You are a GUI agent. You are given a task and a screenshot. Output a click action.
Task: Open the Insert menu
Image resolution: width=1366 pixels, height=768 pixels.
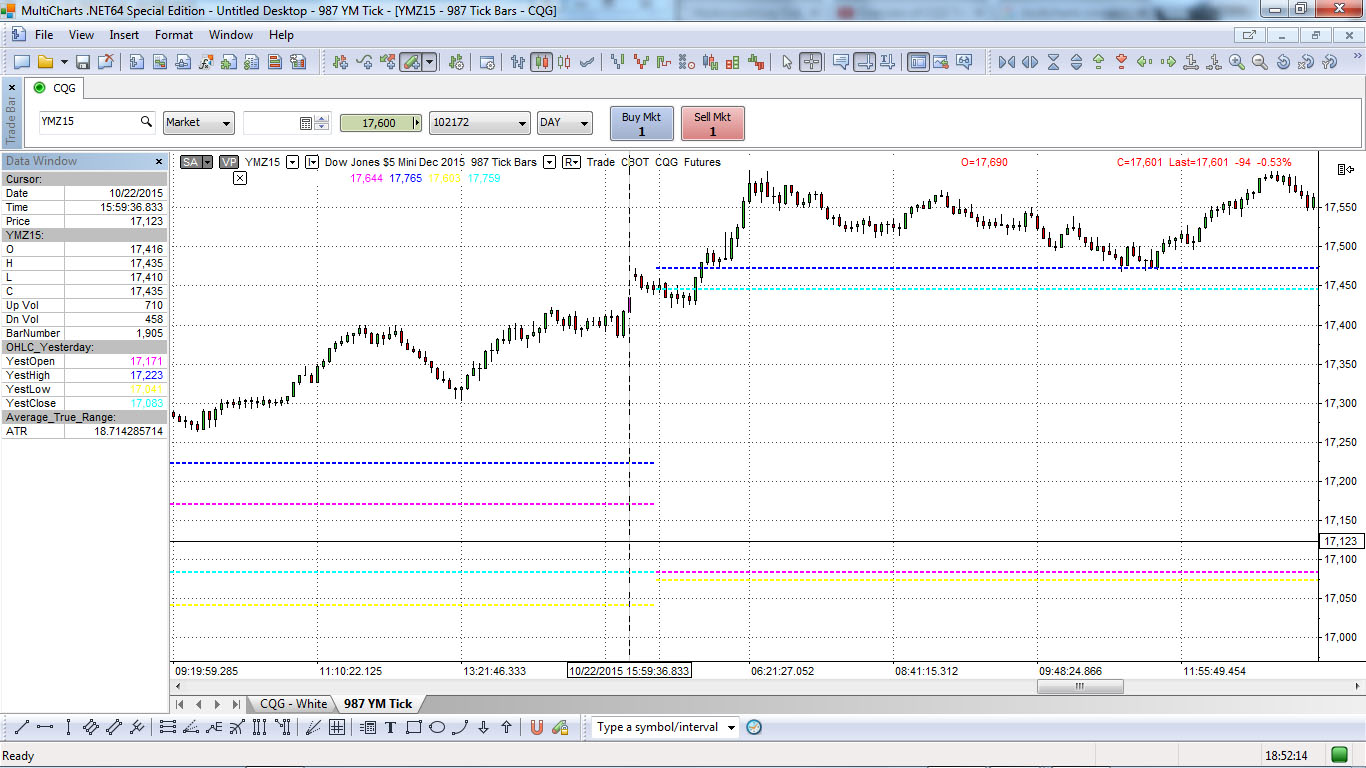(125, 35)
